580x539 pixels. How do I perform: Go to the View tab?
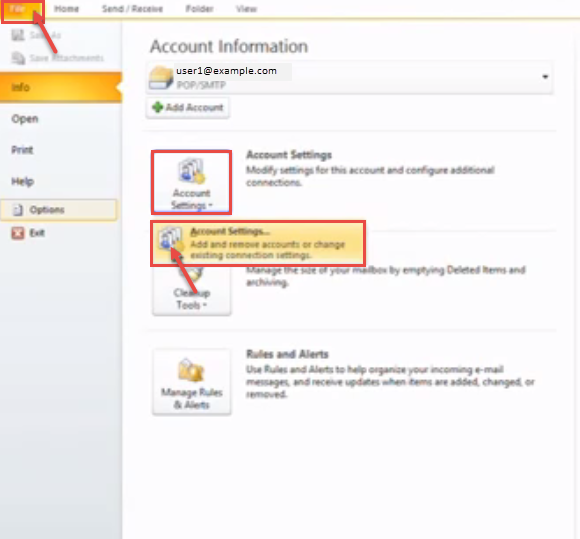pos(246,9)
